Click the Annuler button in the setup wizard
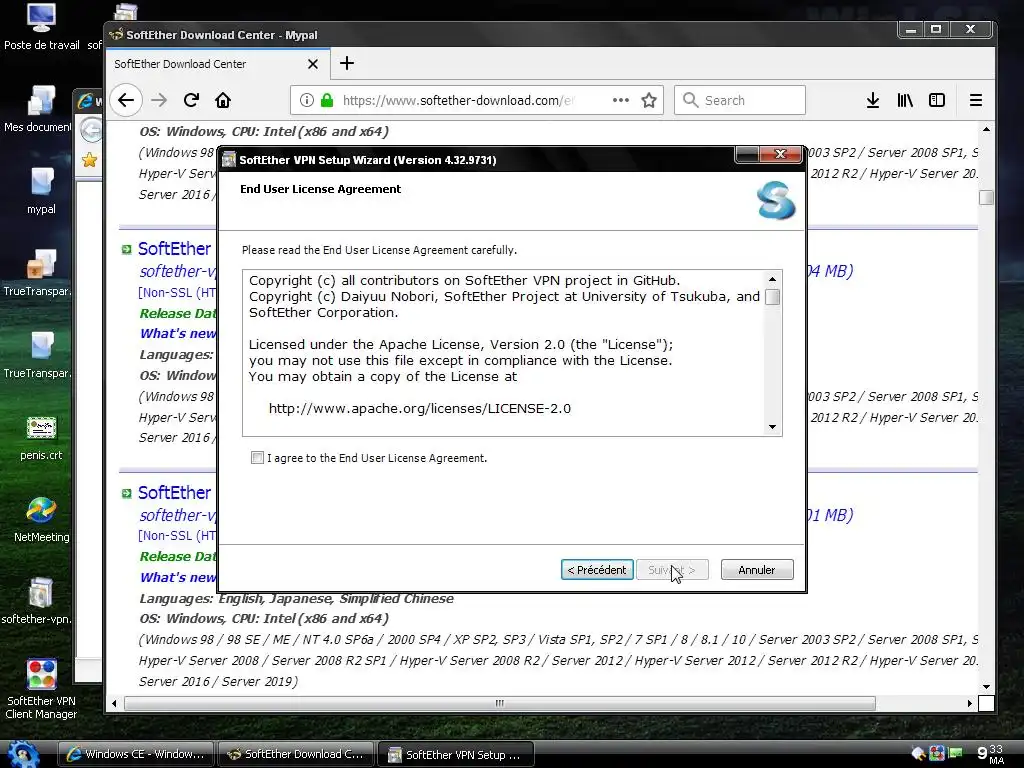 757,570
